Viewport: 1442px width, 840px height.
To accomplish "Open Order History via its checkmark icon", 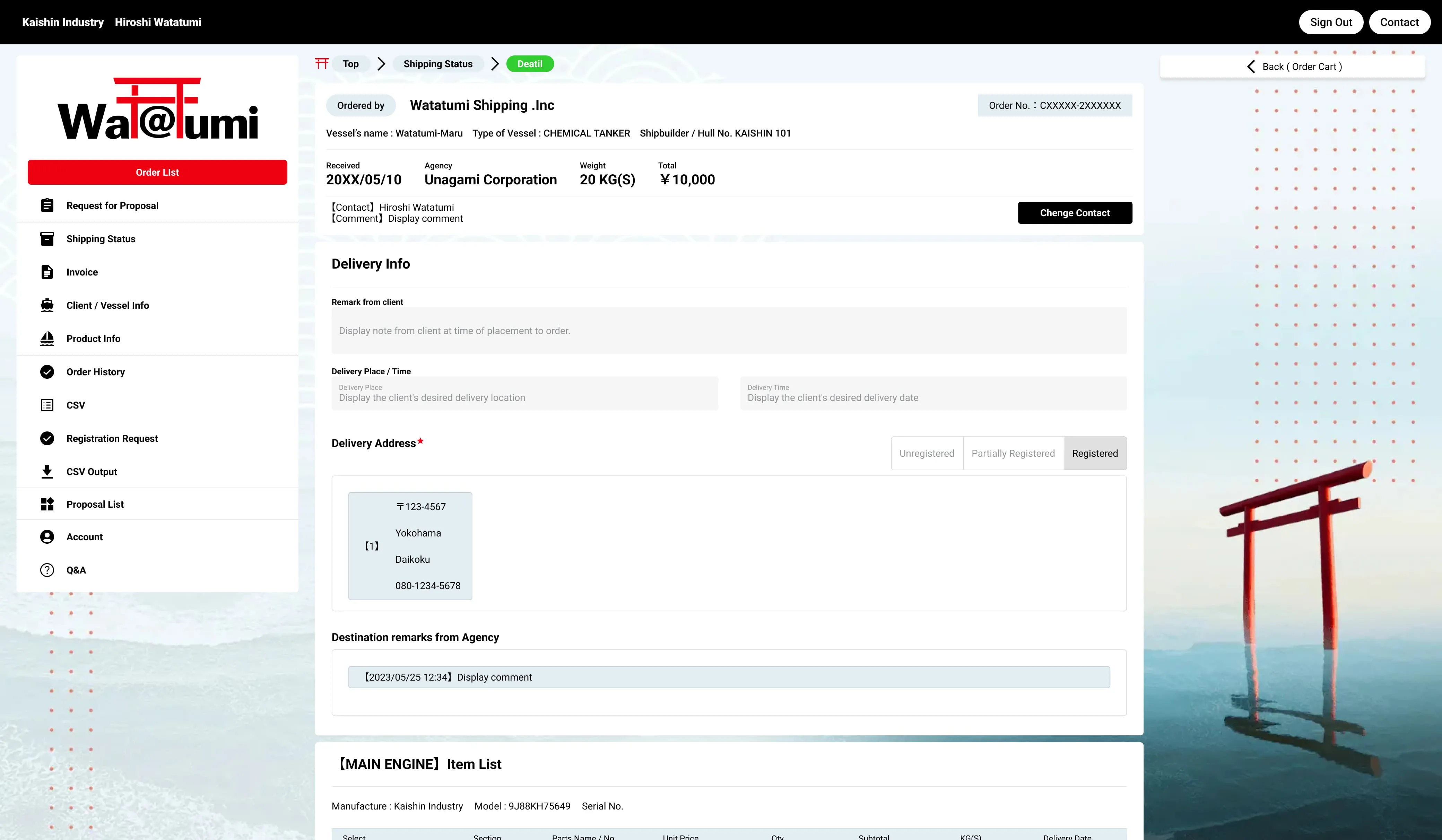I will pyautogui.click(x=47, y=372).
